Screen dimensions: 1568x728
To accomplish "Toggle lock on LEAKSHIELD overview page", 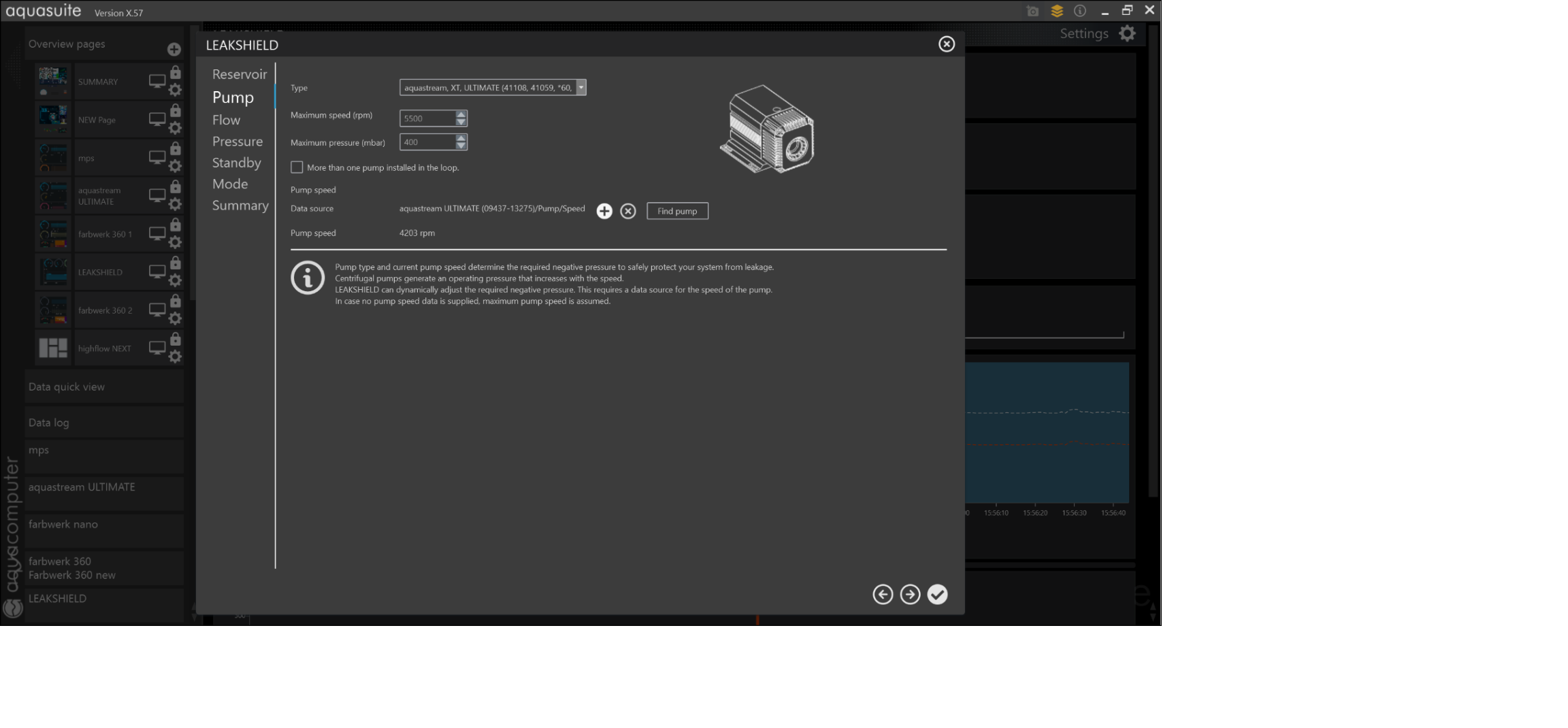I will 176,263.
